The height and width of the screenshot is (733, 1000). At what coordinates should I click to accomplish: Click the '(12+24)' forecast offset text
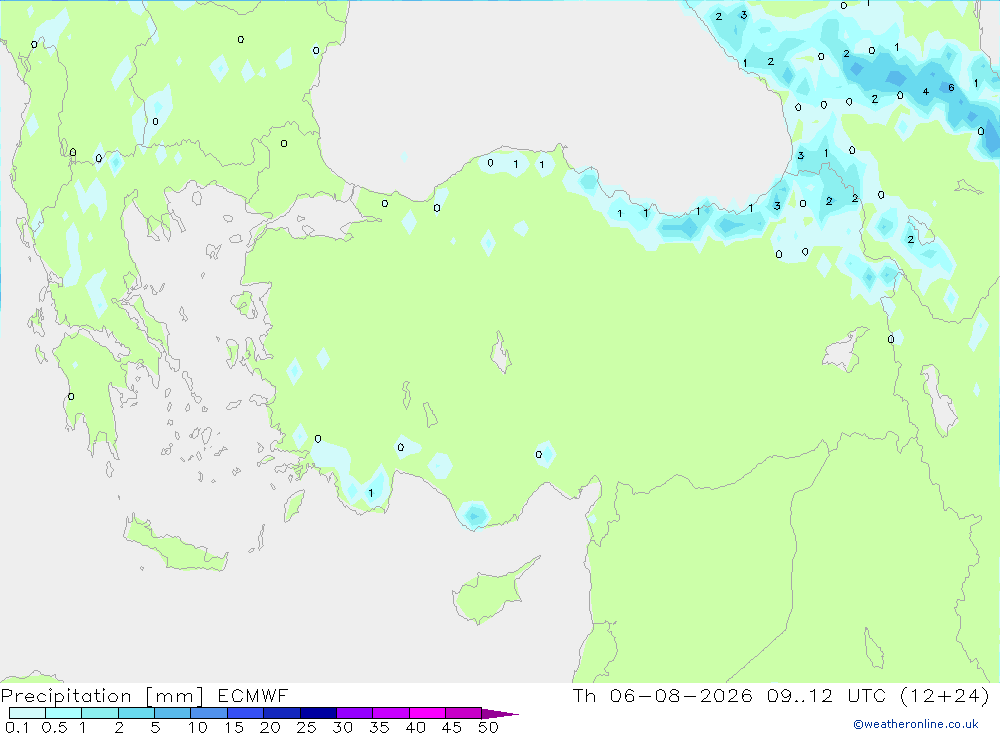click(945, 696)
